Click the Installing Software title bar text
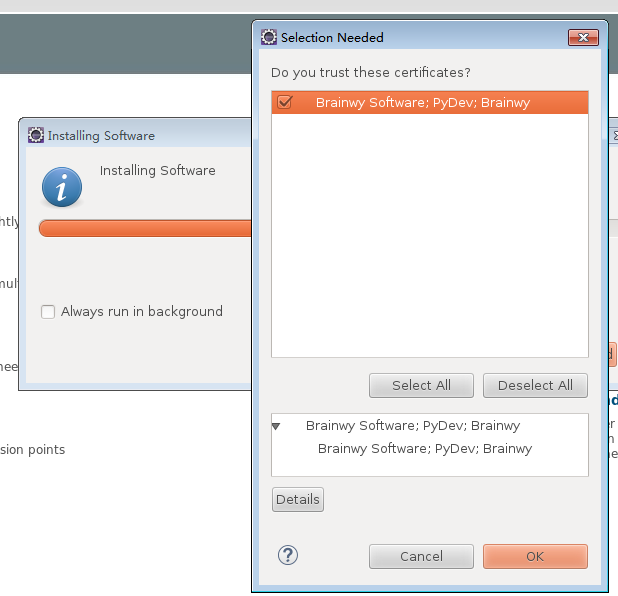Viewport: 618px width, 596px height. click(x=101, y=136)
